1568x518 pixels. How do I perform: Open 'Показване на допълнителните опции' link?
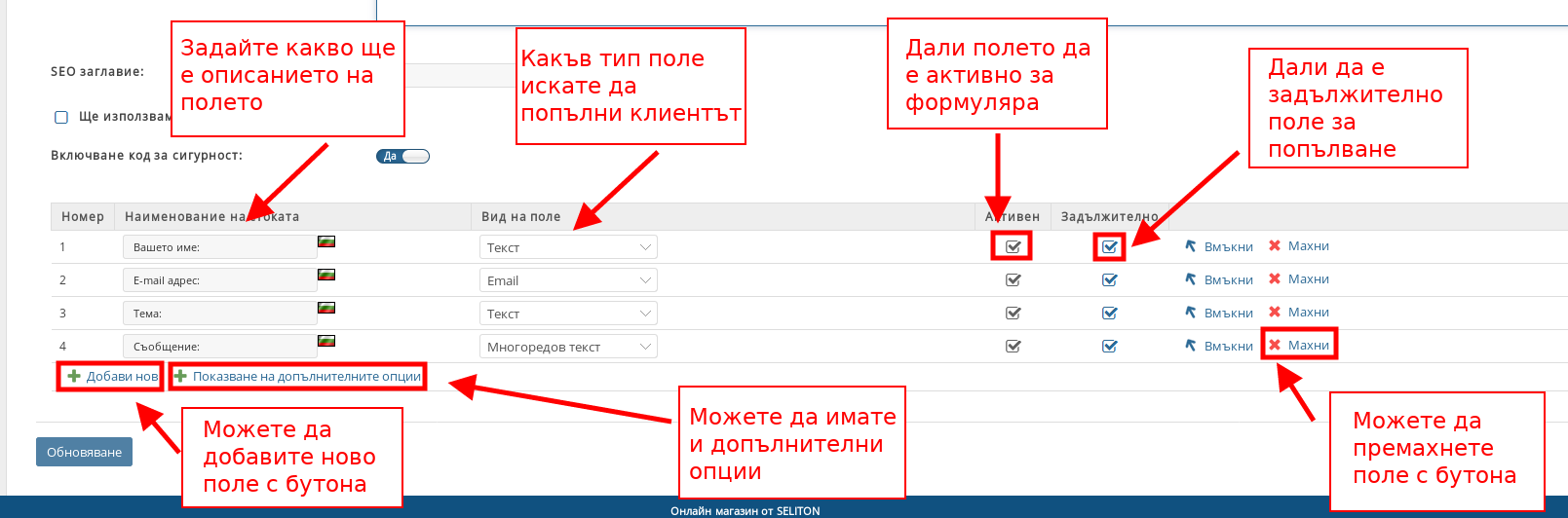[x=306, y=377]
